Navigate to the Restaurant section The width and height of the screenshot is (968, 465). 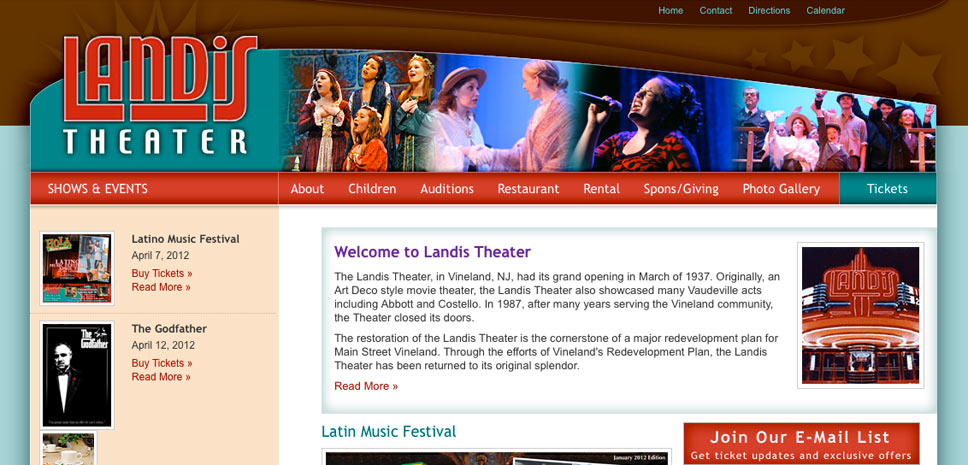tap(528, 189)
